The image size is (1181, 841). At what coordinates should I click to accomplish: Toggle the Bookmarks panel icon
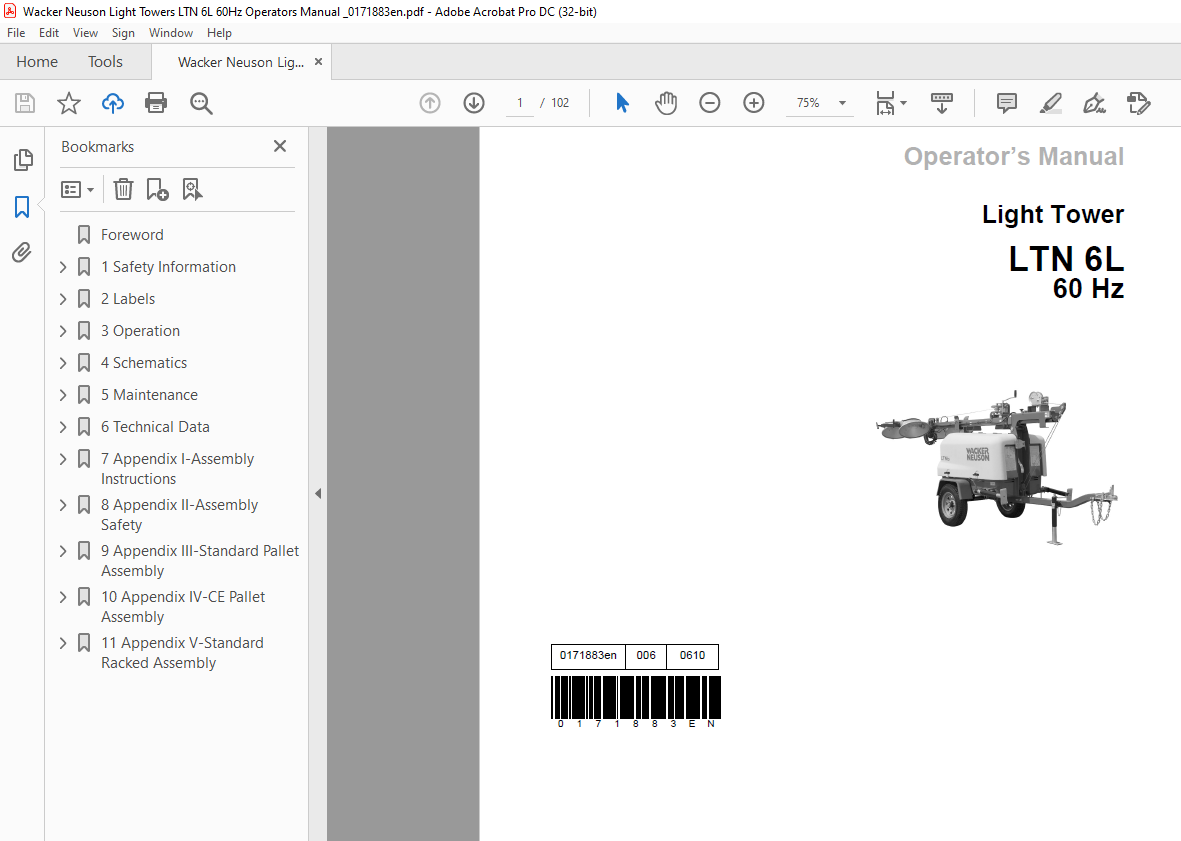pyautogui.click(x=22, y=207)
